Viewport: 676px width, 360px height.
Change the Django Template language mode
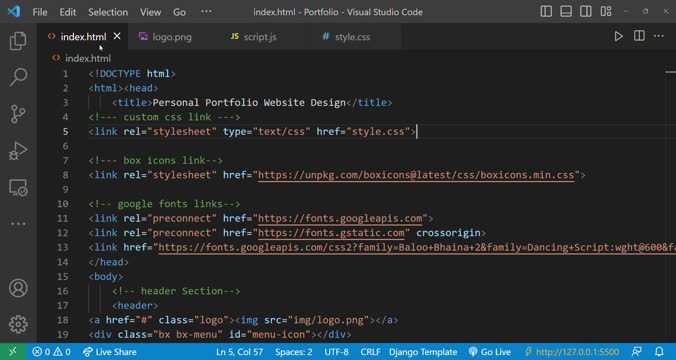(x=423, y=352)
